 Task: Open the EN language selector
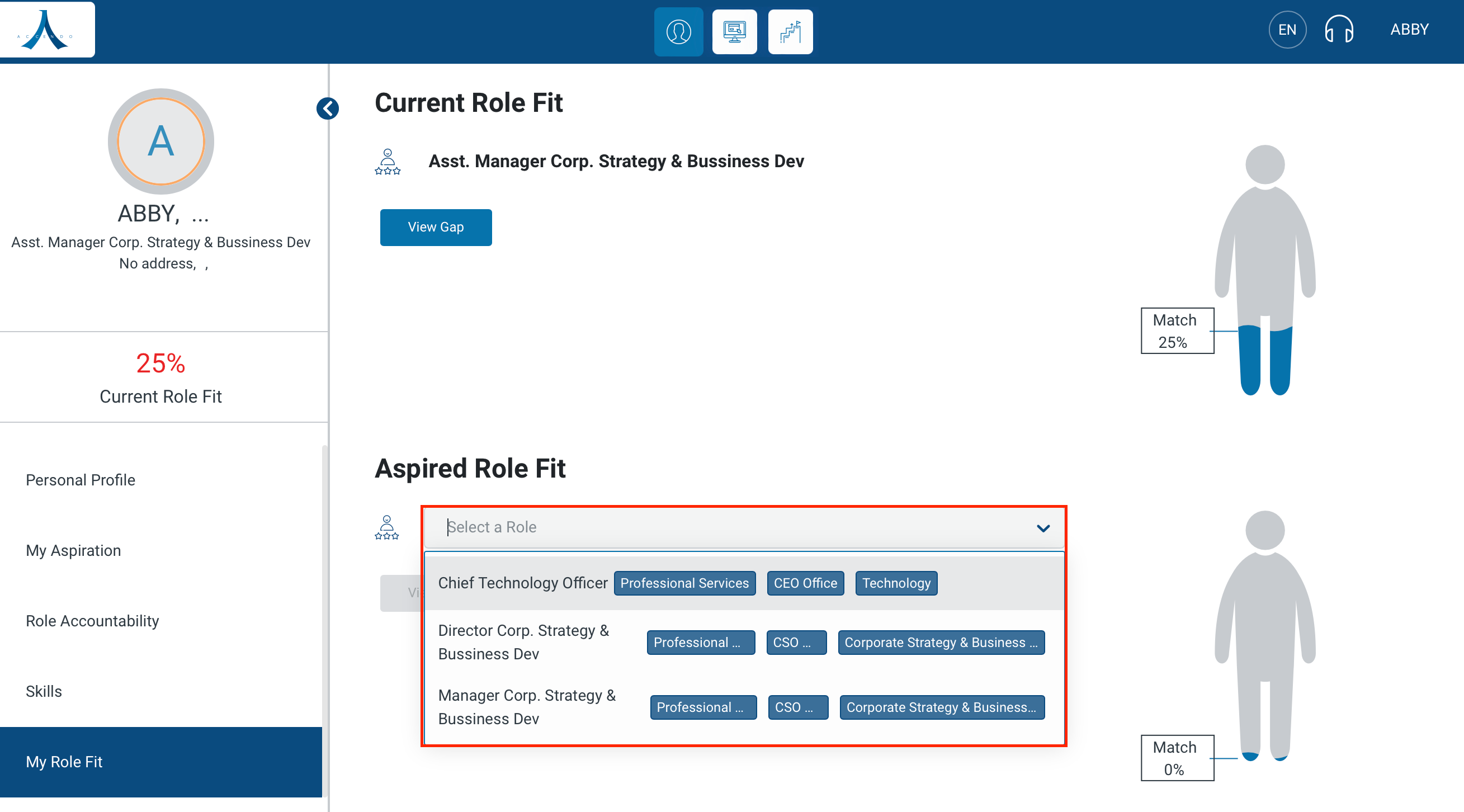[1287, 30]
